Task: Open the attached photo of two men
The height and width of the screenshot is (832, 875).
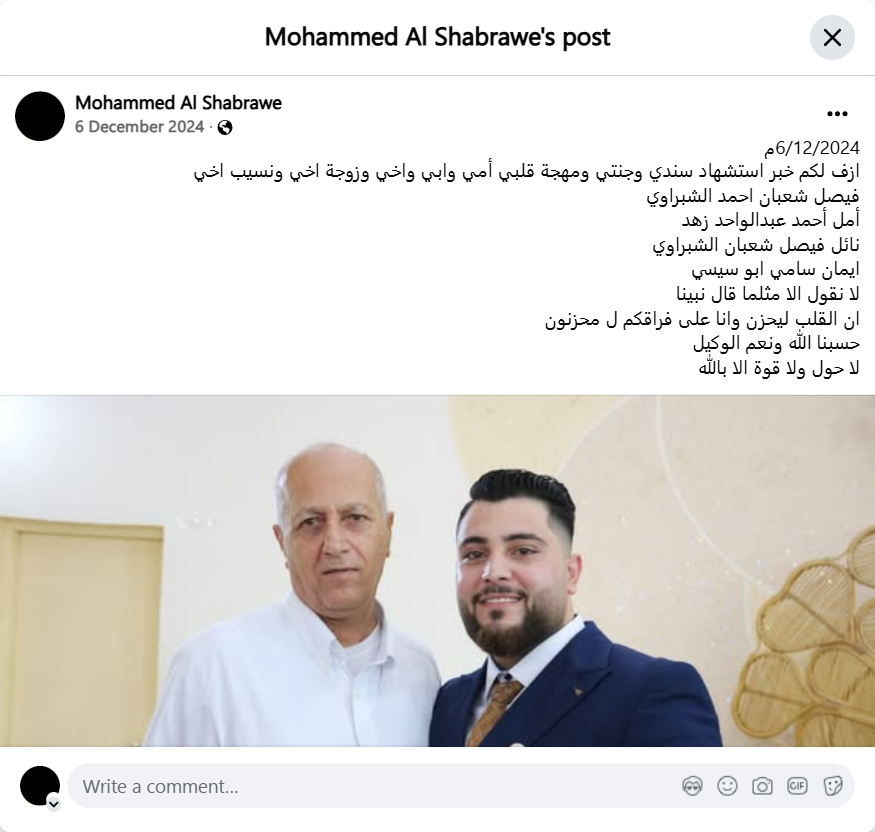Action: (438, 571)
